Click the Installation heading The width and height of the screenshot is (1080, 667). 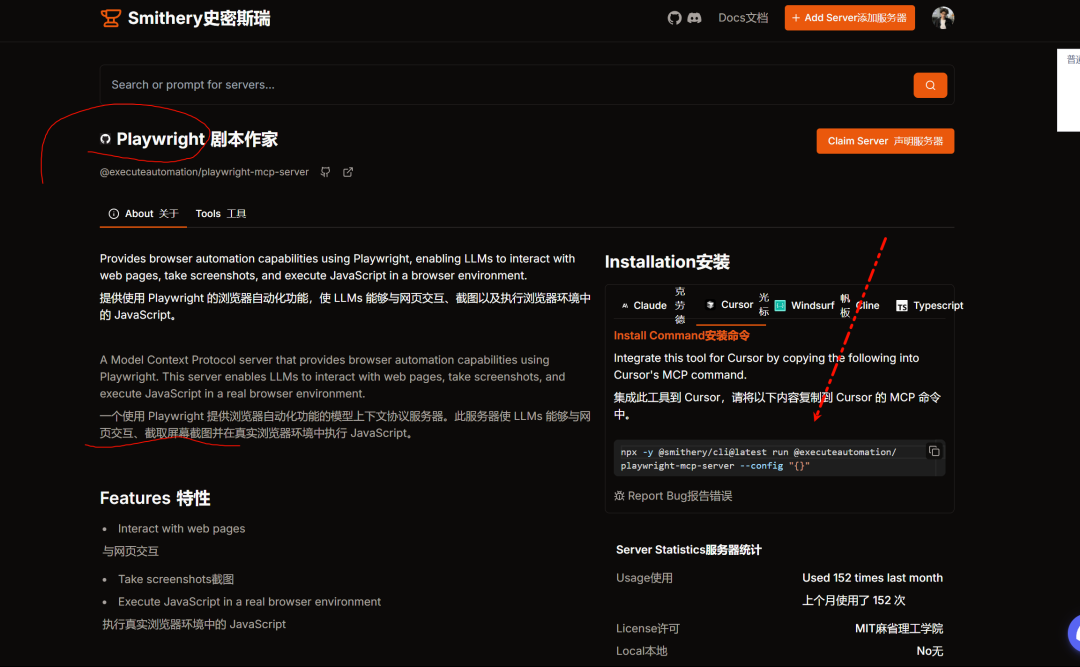tap(667, 262)
